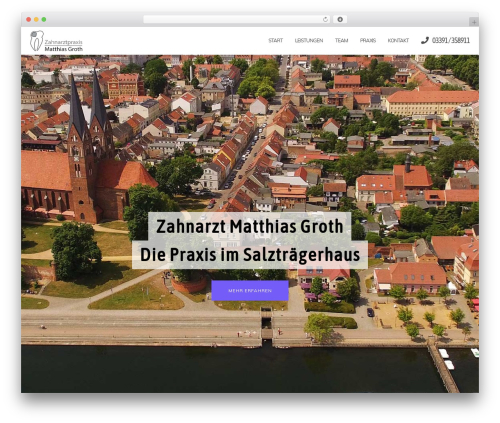This screenshot has width=500, height=423.
Task: Add a new browser tab
Action: pyautogui.click(x=474, y=22)
